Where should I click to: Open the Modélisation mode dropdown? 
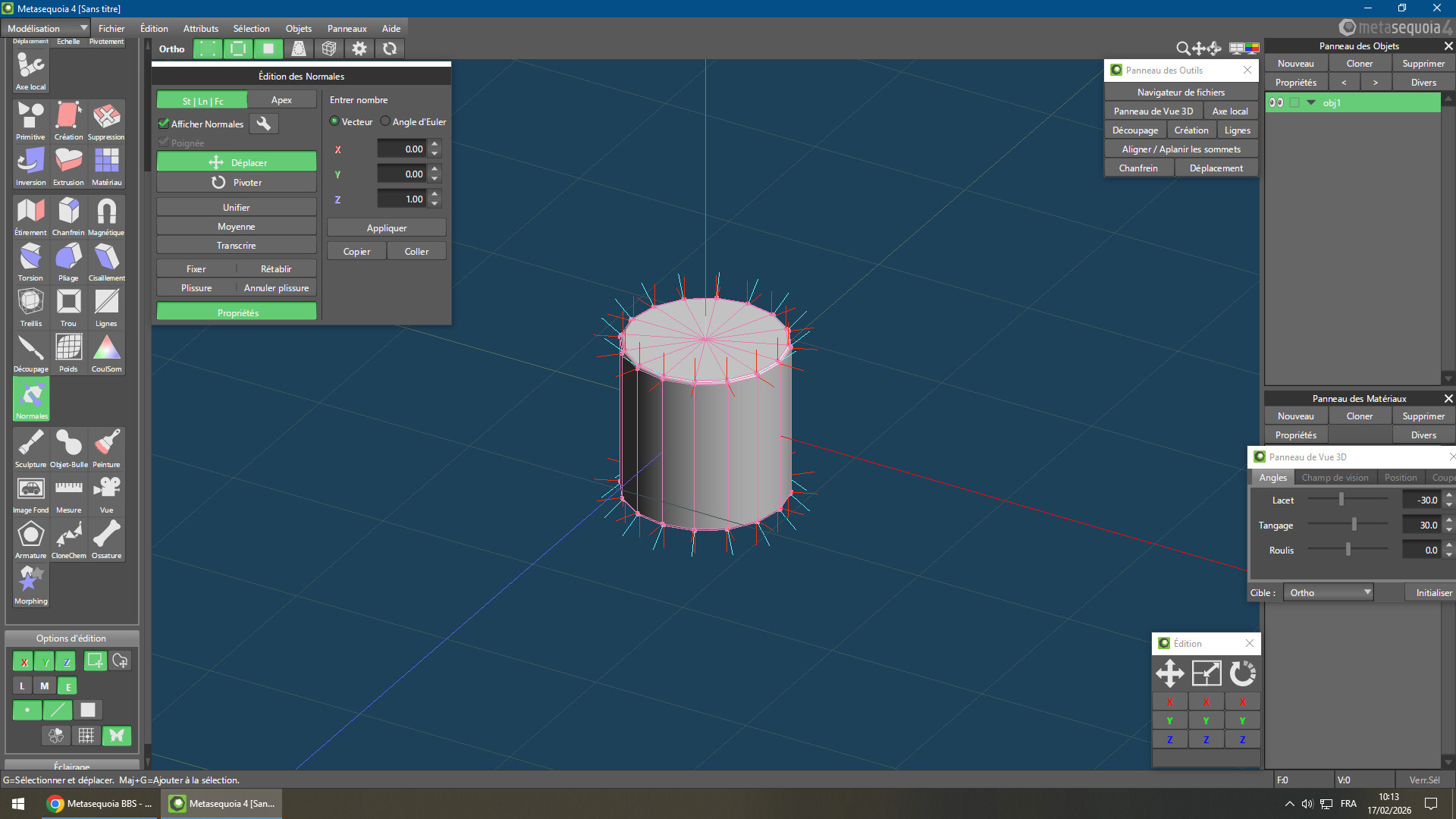tap(47, 28)
